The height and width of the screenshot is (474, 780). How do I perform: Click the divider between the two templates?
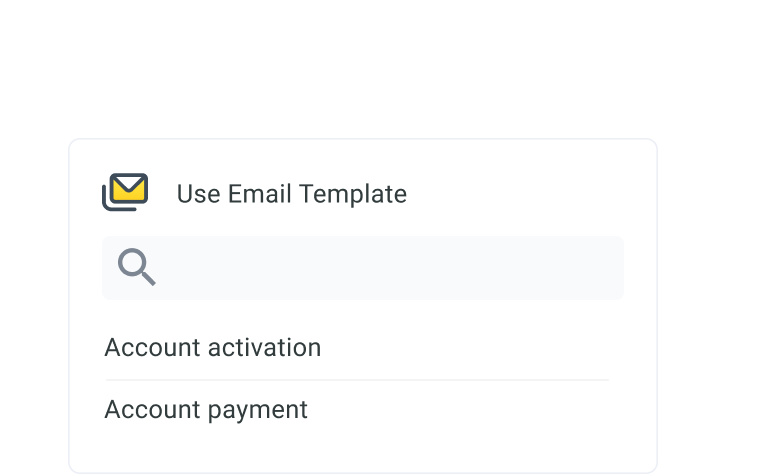click(x=356, y=380)
